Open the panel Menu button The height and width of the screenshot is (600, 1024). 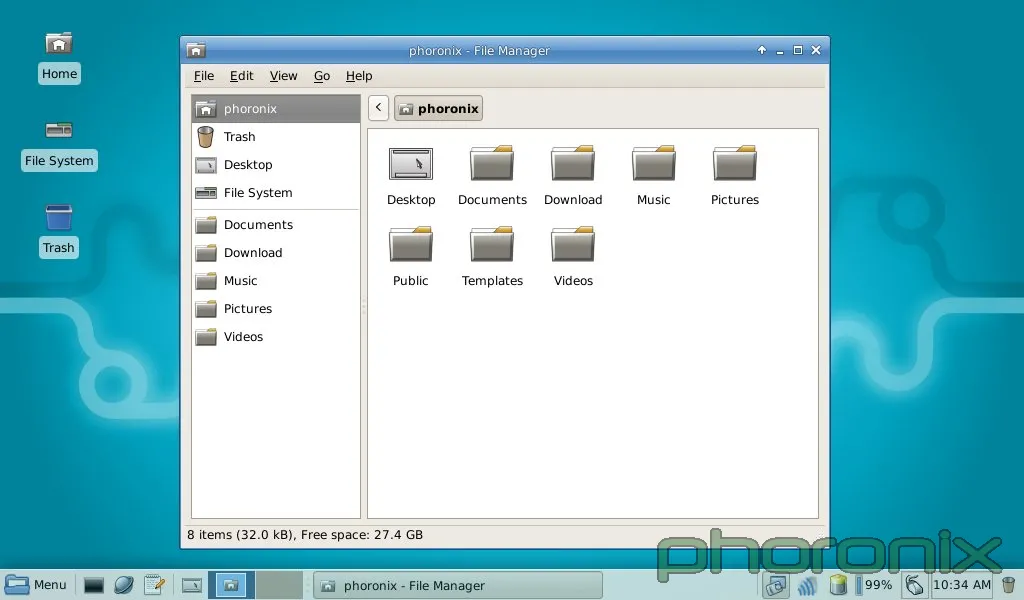pyautogui.click(x=36, y=585)
